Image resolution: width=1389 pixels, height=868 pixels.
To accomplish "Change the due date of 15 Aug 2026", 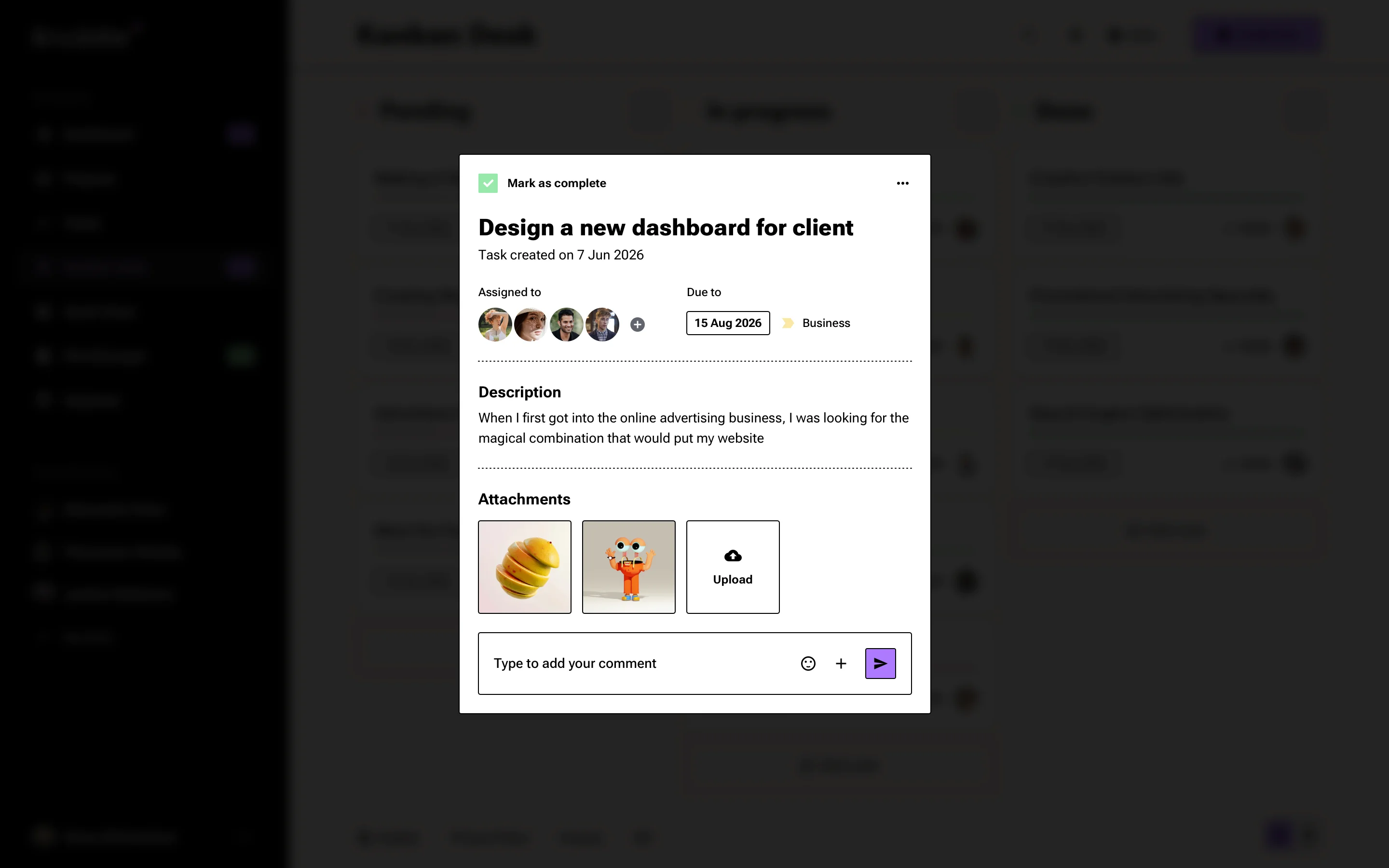I will (x=727, y=323).
